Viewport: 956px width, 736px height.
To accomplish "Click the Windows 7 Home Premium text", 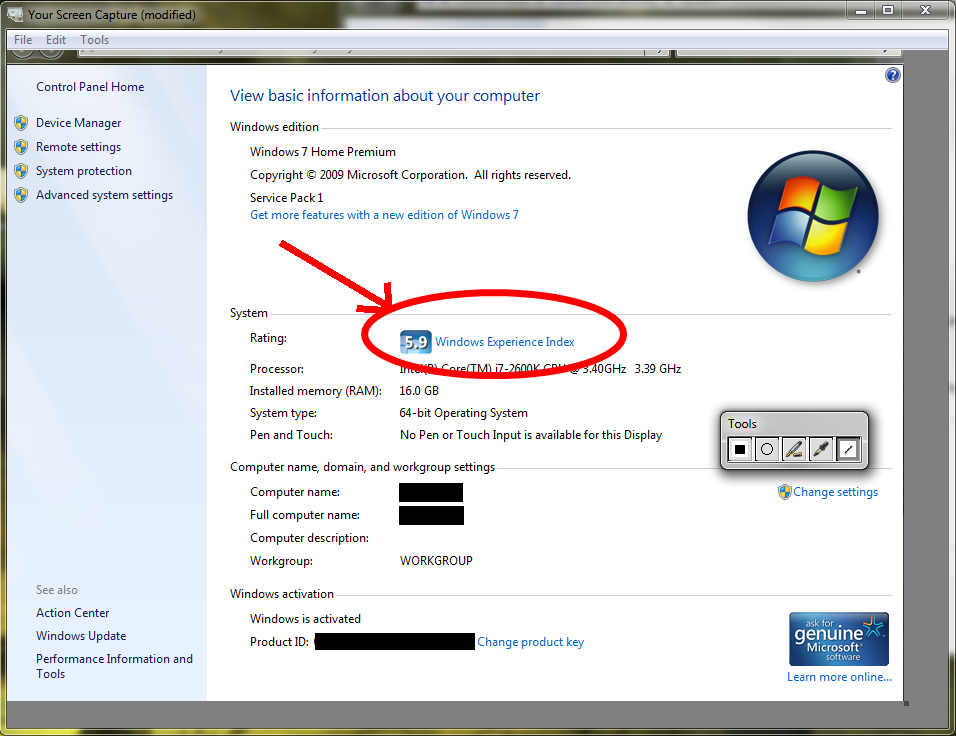I will [323, 152].
